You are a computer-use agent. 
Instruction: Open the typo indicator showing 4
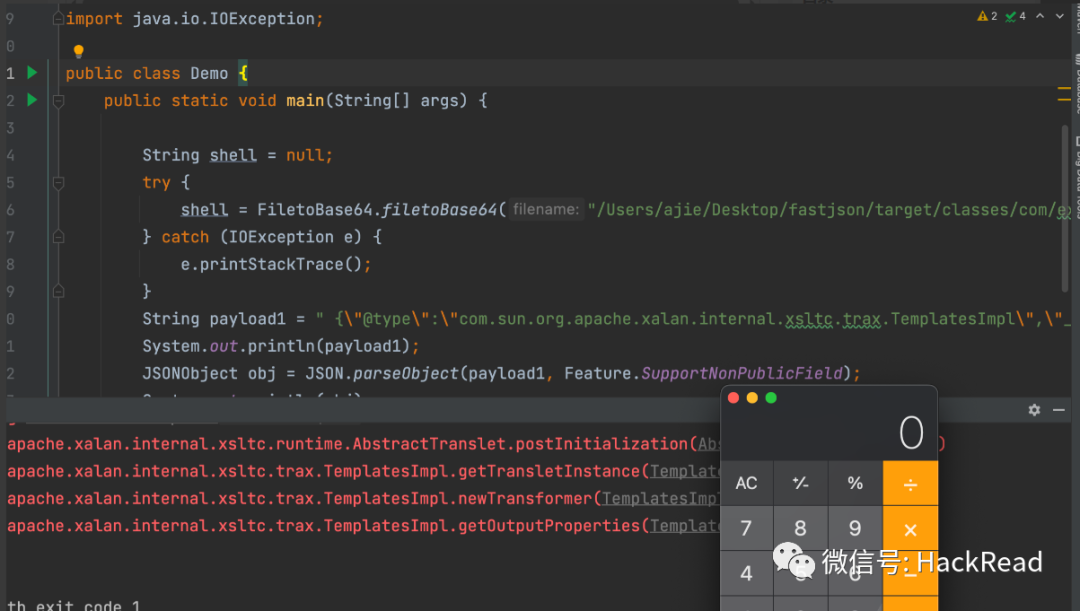tap(1015, 16)
